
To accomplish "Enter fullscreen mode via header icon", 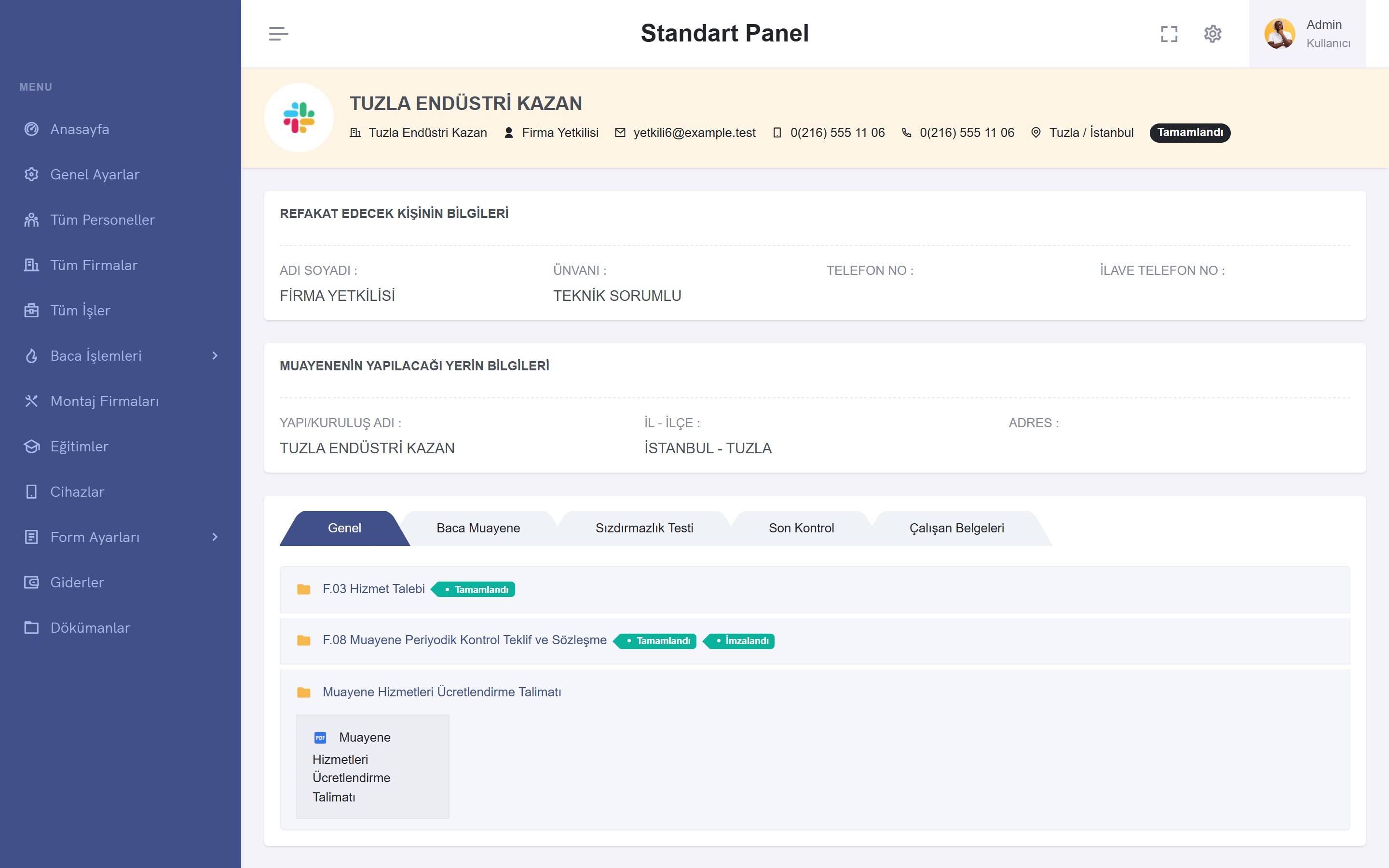I will pos(1169,34).
